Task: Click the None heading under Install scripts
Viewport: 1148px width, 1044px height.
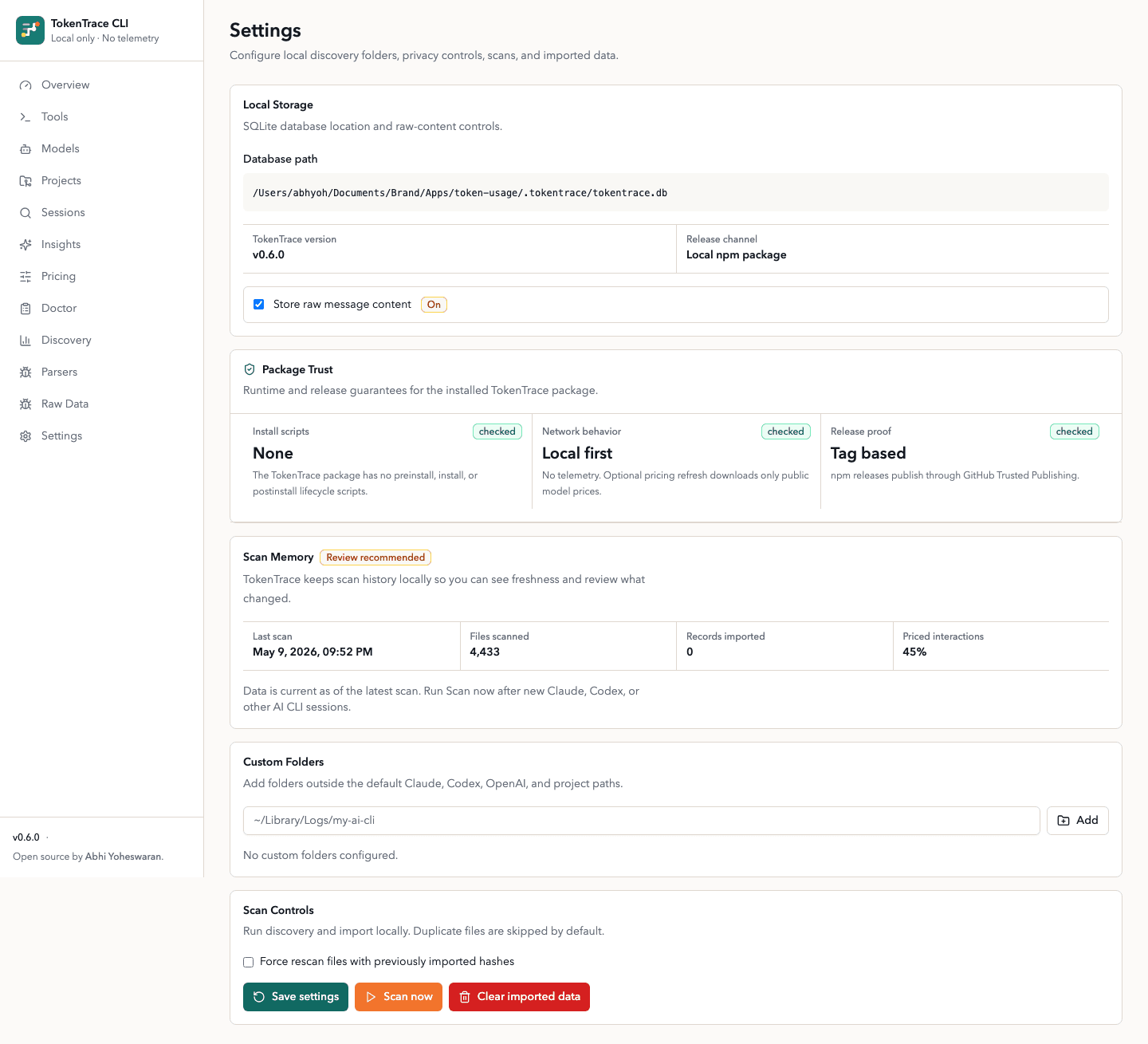Action: coord(273,454)
